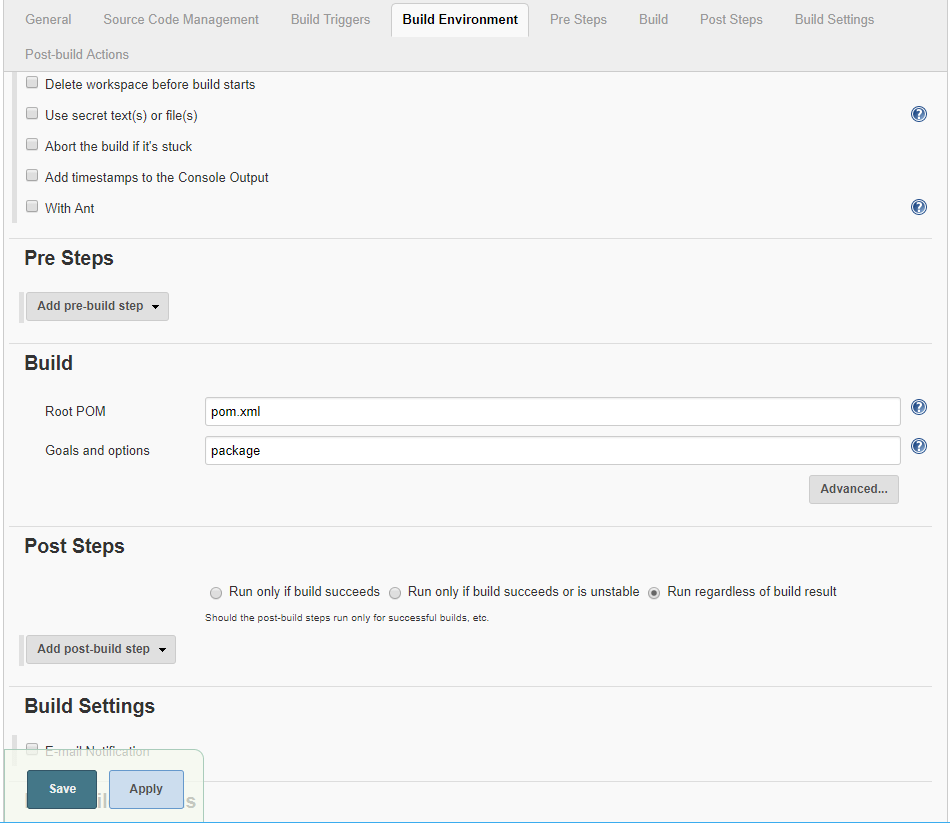This screenshot has height=823, width=950.
Task: Select Run only if build succeeds
Action: point(216,593)
